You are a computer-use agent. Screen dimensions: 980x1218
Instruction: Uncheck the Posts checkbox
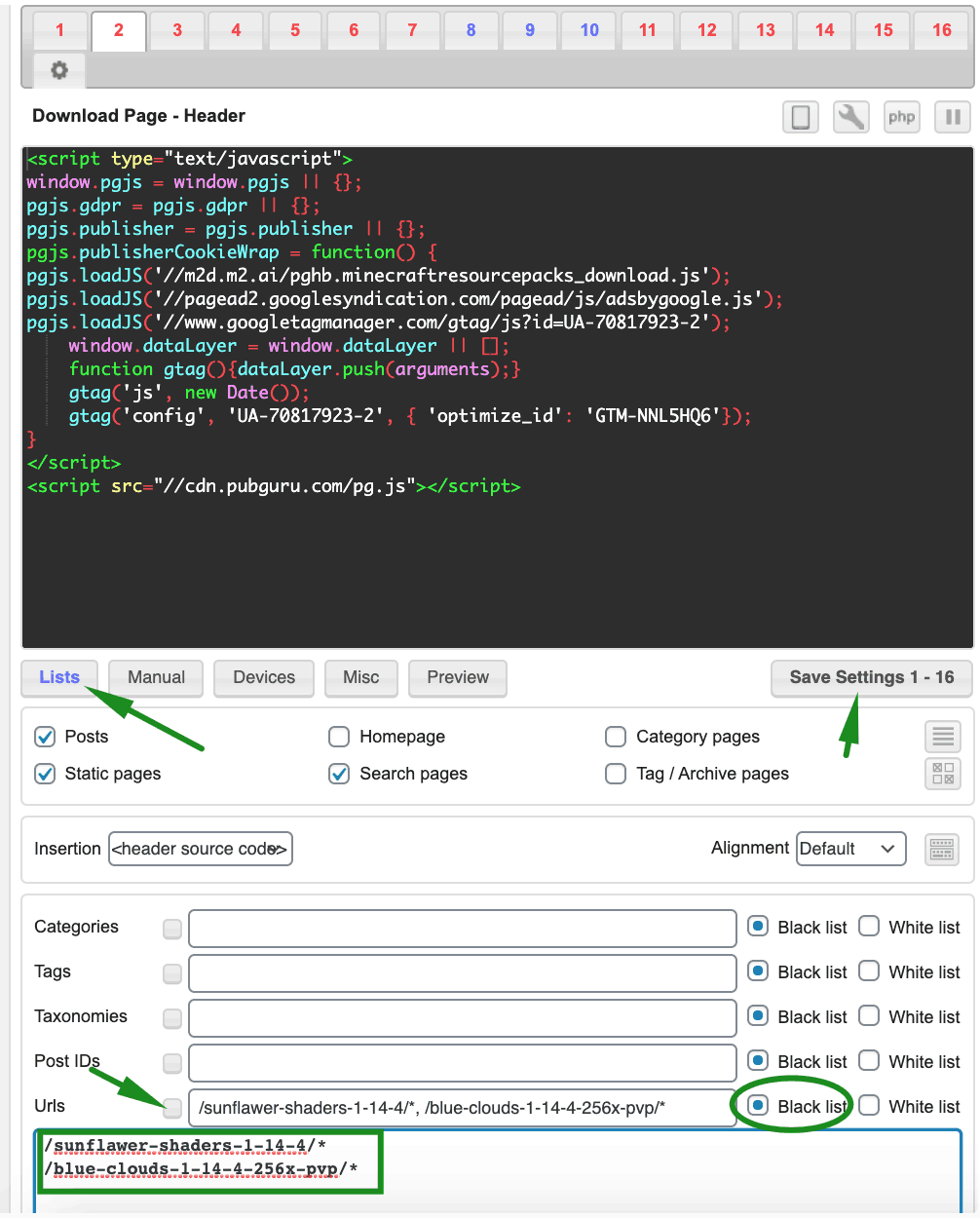(45, 737)
